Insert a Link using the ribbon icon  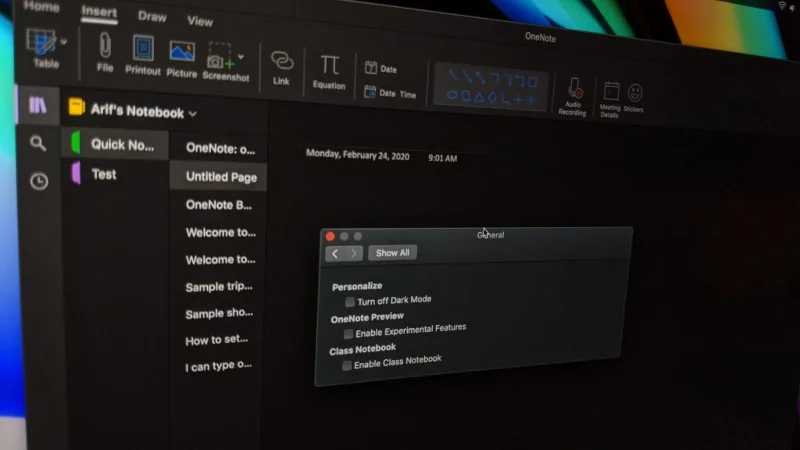click(282, 62)
